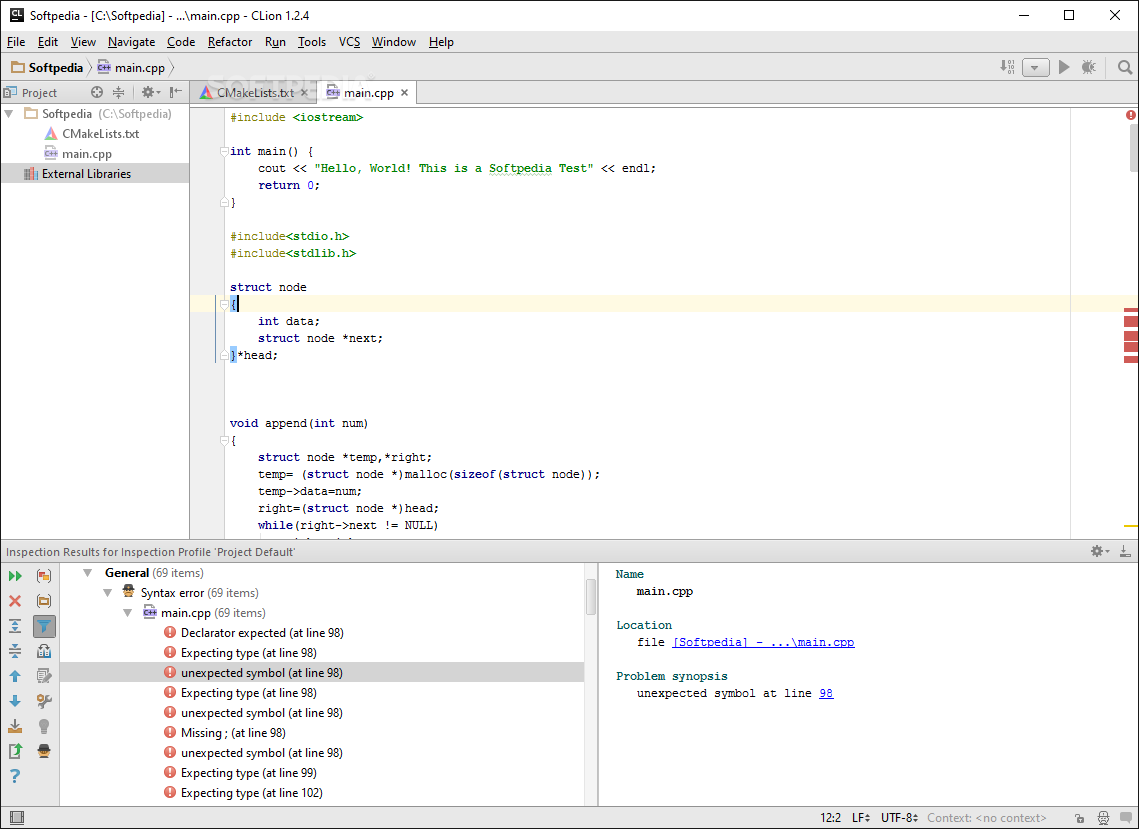
Task: Rerun the inspection with green arrows icon
Action: point(15,576)
